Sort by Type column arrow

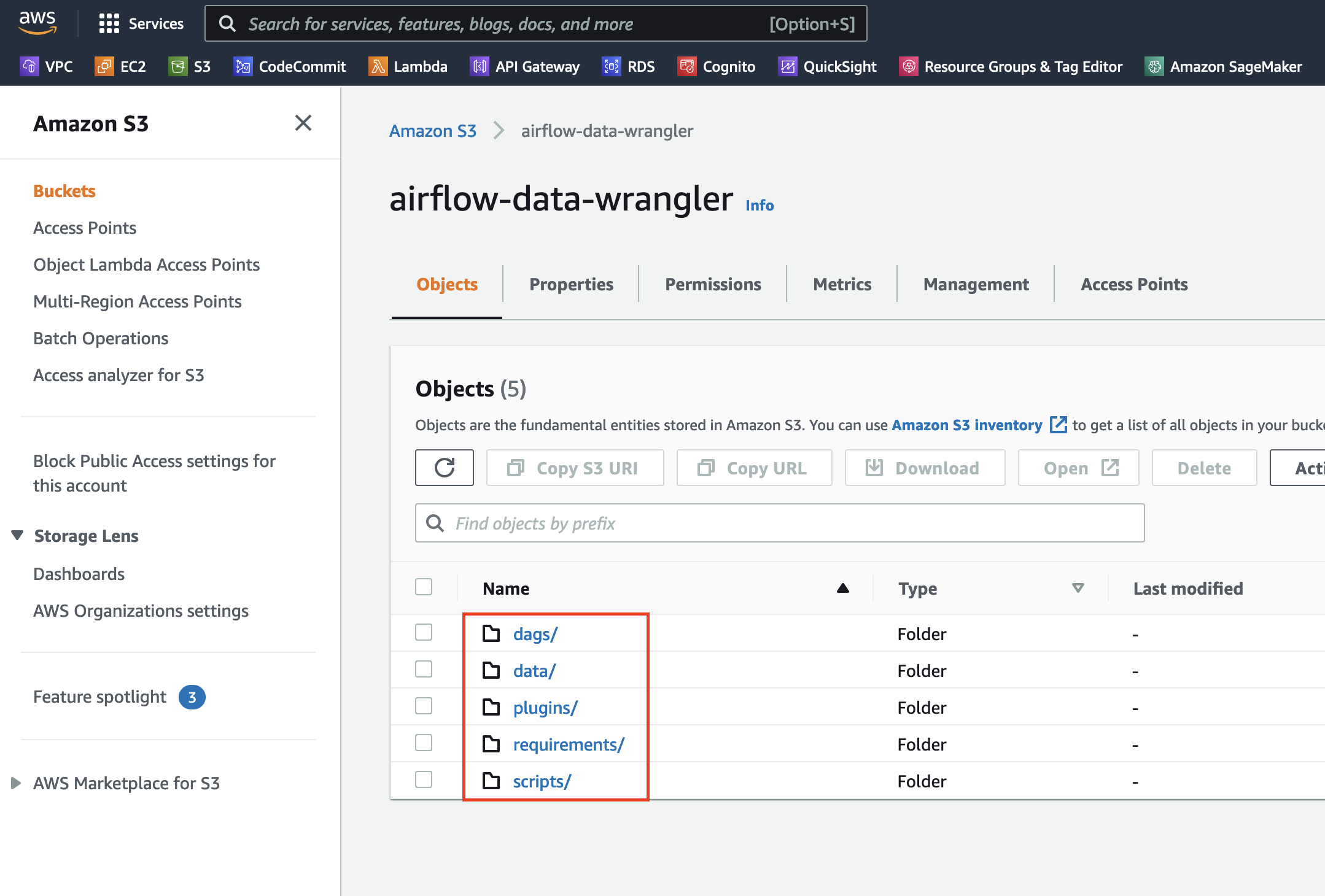[1078, 588]
